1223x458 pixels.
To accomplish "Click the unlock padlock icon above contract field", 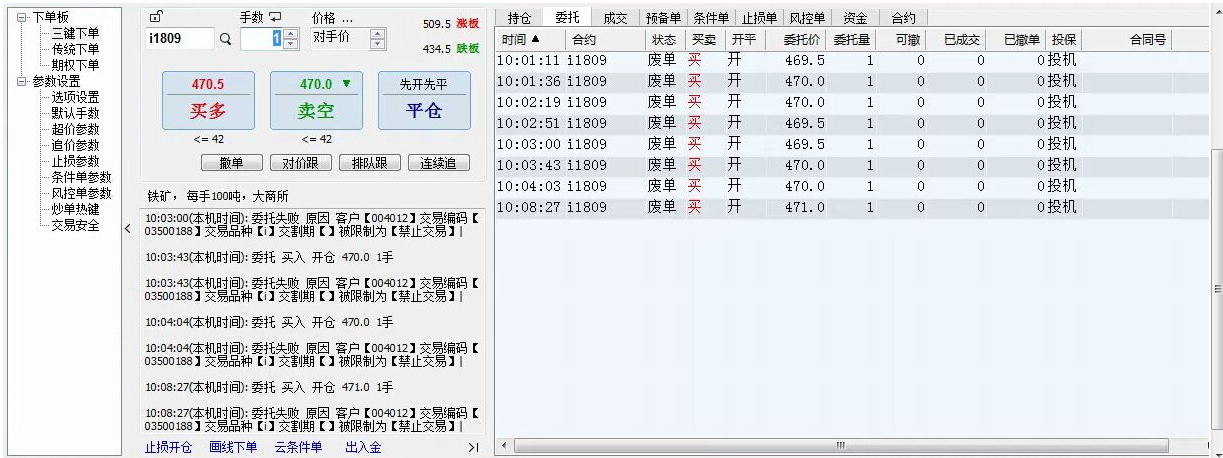I will pyautogui.click(x=154, y=17).
